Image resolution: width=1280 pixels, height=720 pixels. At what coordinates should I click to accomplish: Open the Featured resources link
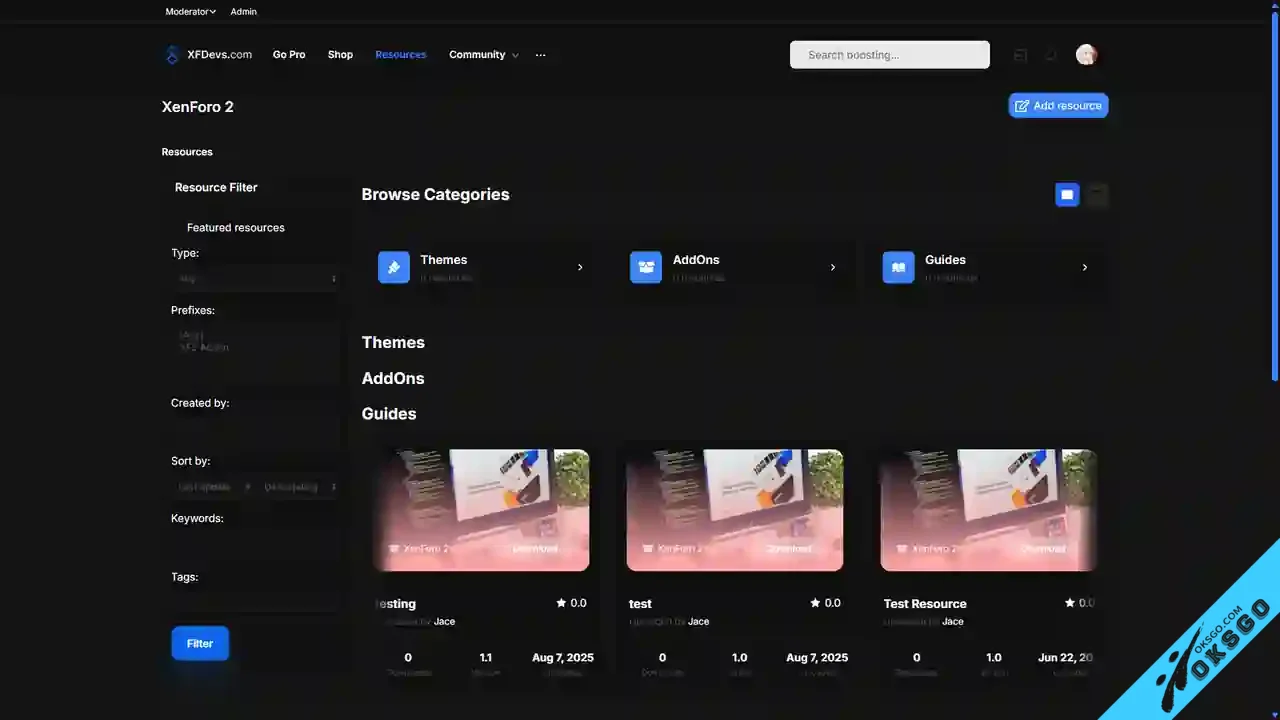[x=236, y=227]
